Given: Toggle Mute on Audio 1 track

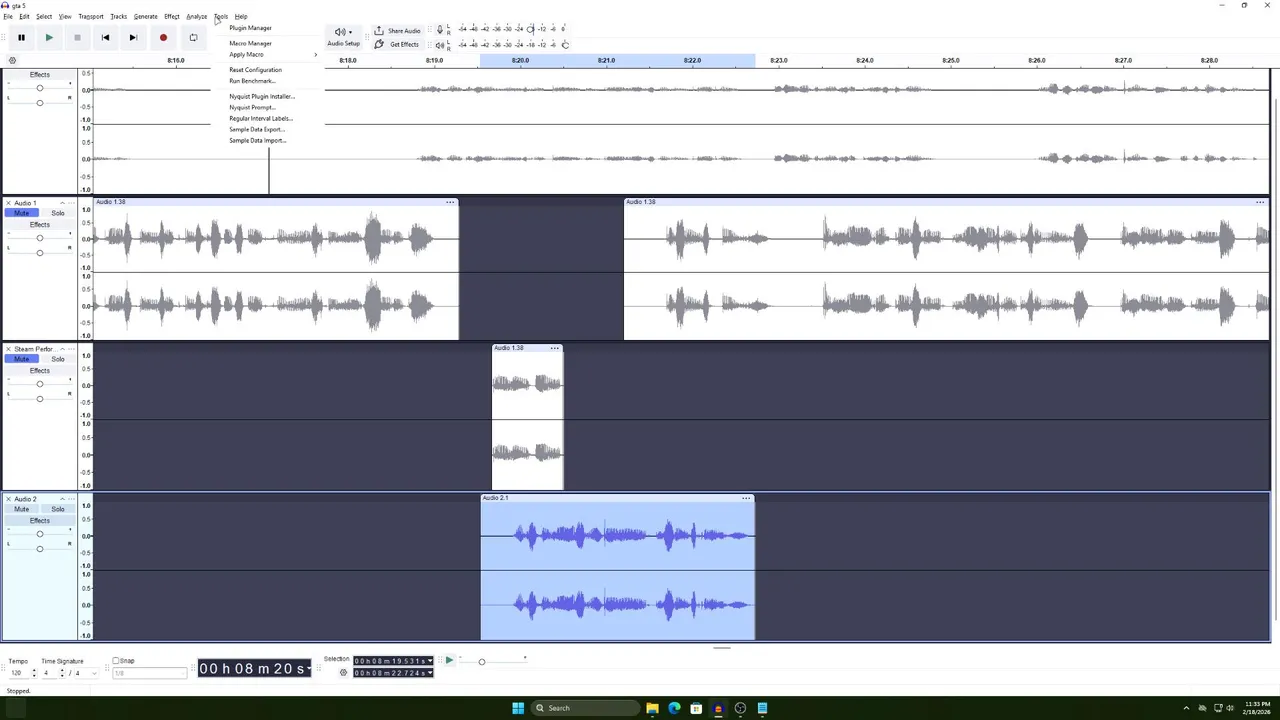Looking at the screenshot, I should click(22, 213).
